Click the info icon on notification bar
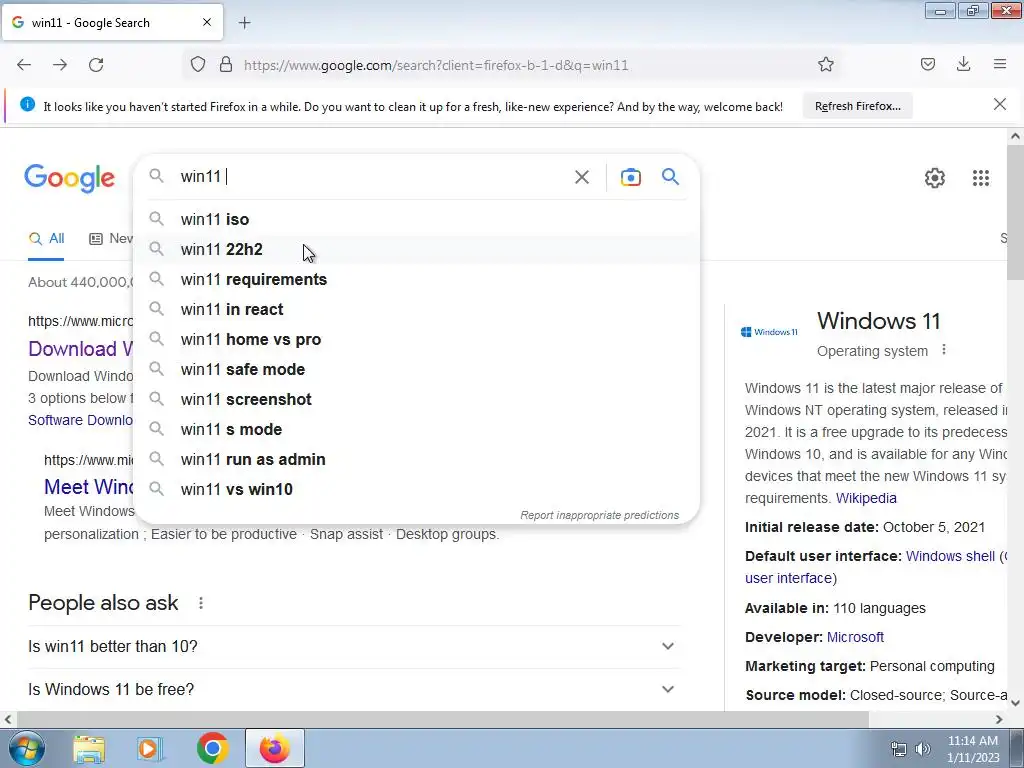1024x768 pixels. pos(27,104)
